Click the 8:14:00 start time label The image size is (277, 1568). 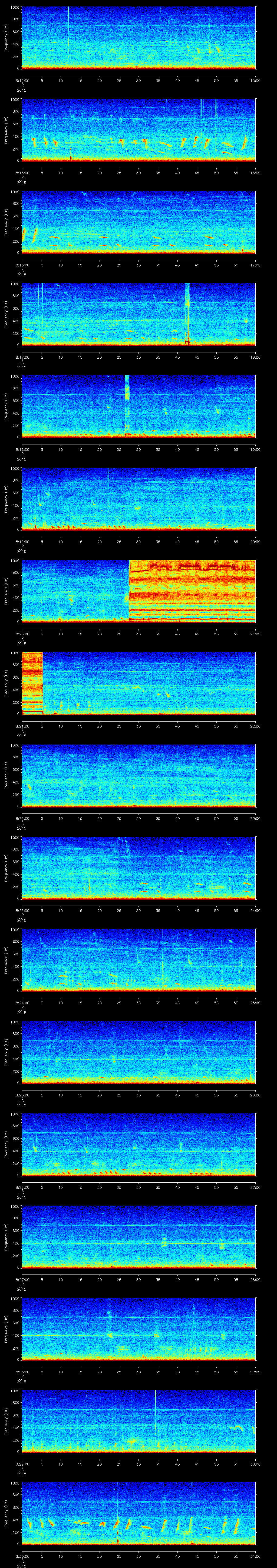[x=22, y=80]
